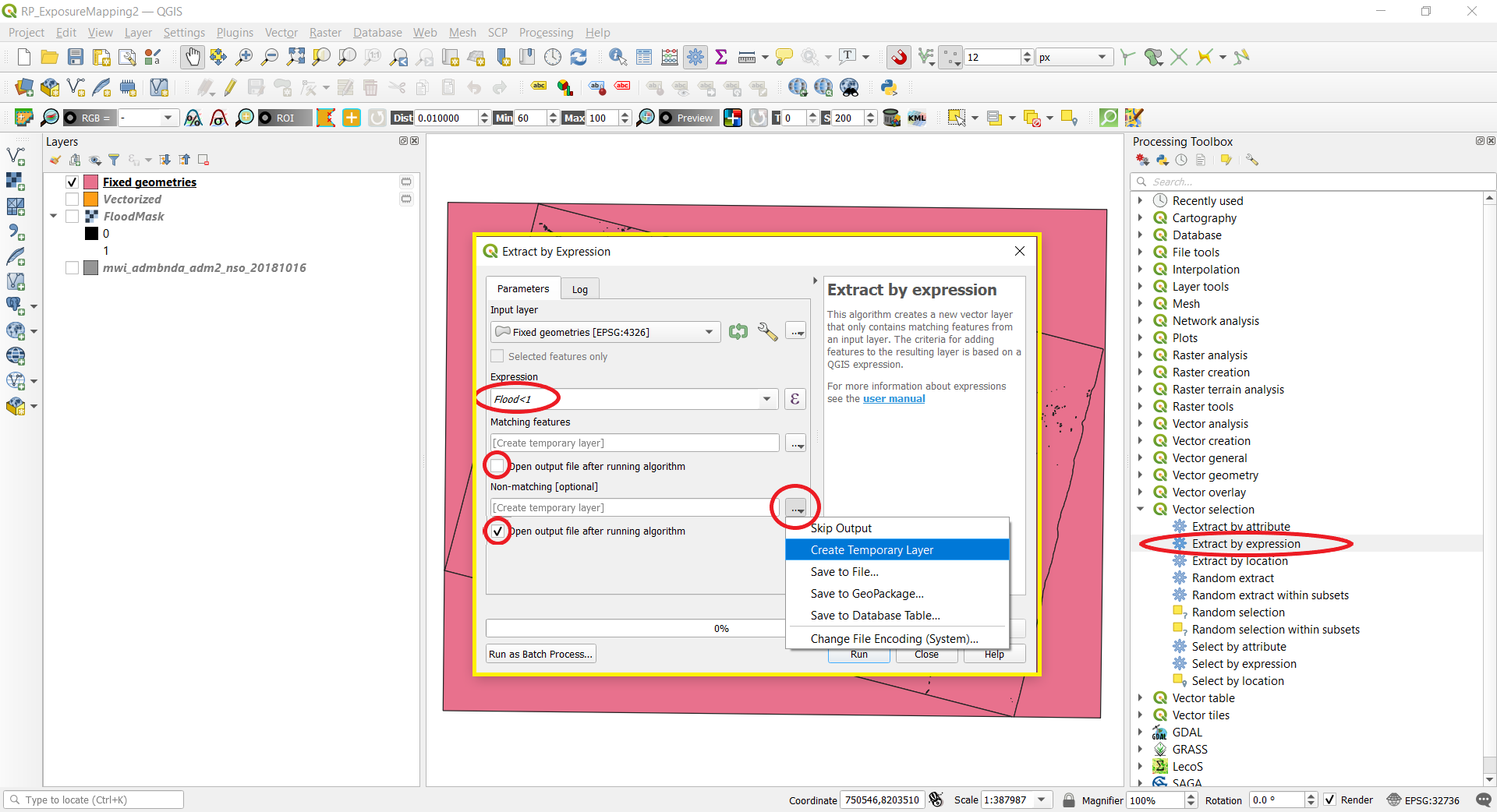Click the pink Fixed geometries color swatch

tap(90, 182)
